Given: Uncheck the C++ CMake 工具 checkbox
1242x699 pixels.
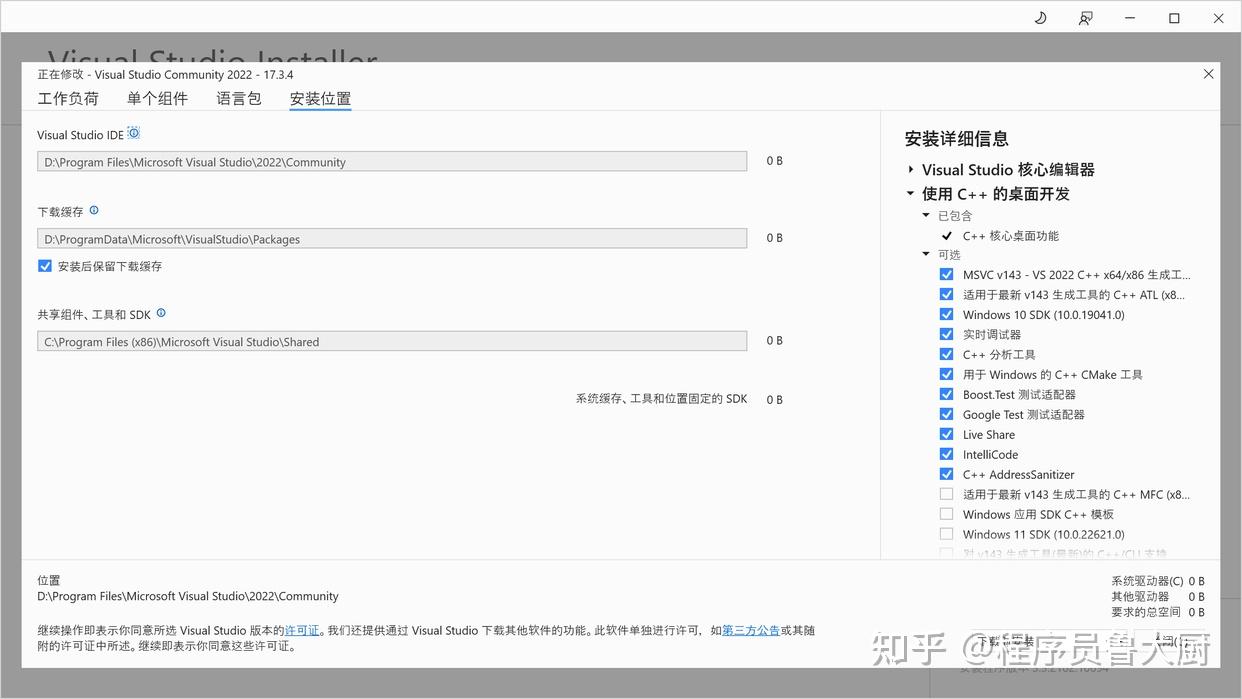Looking at the screenshot, I should point(946,374).
